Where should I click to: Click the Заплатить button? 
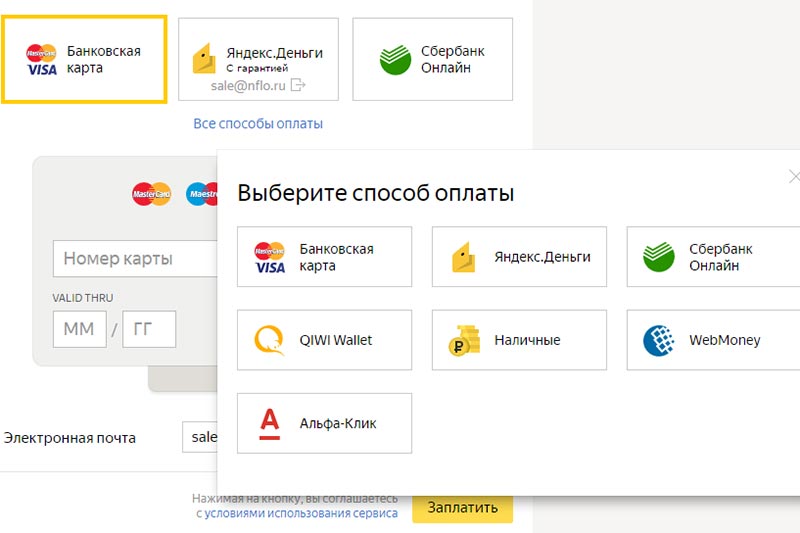pyautogui.click(x=462, y=508)
